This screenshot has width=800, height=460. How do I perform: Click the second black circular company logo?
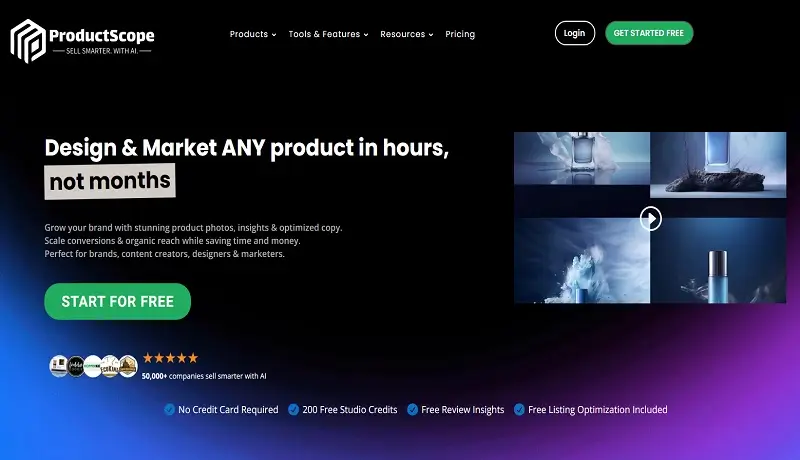tap(76, 366)
